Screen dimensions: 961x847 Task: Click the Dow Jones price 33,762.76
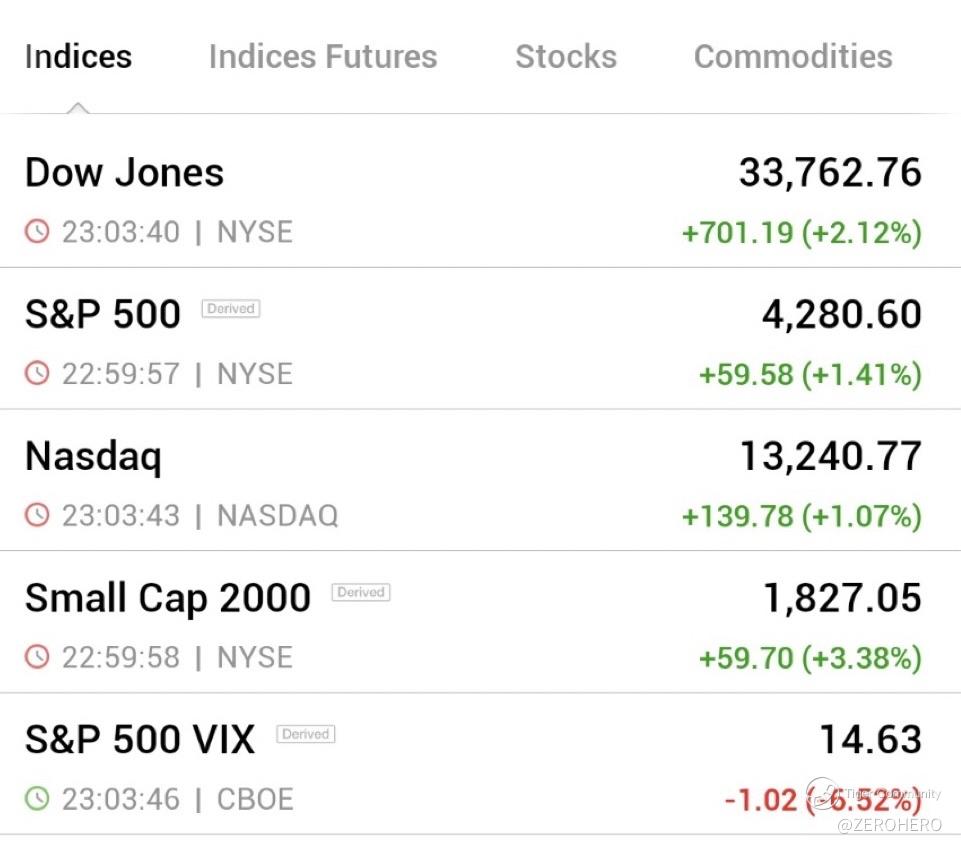(x=830, y=173)
